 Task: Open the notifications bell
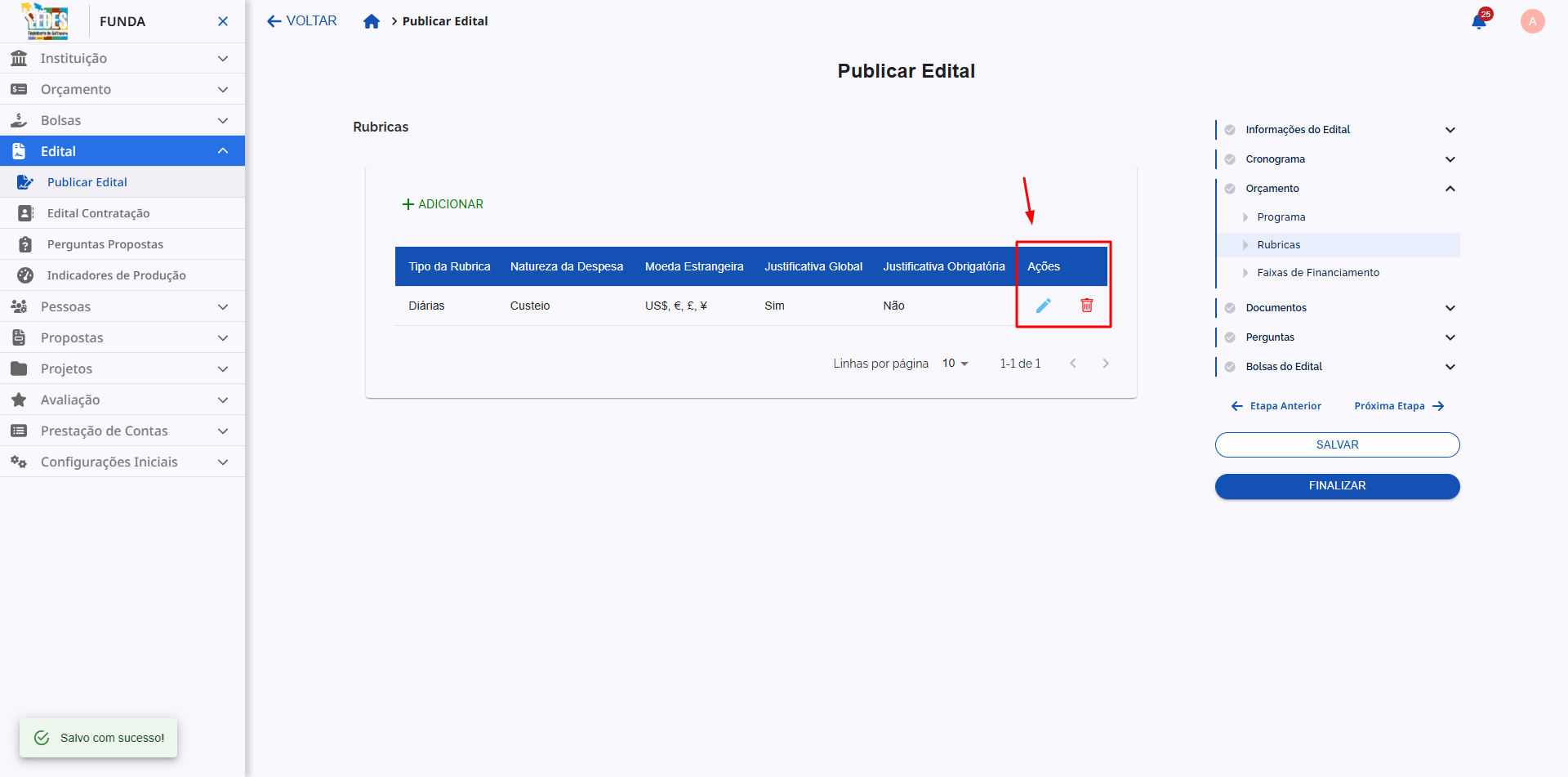click(x=1479, y=21)
